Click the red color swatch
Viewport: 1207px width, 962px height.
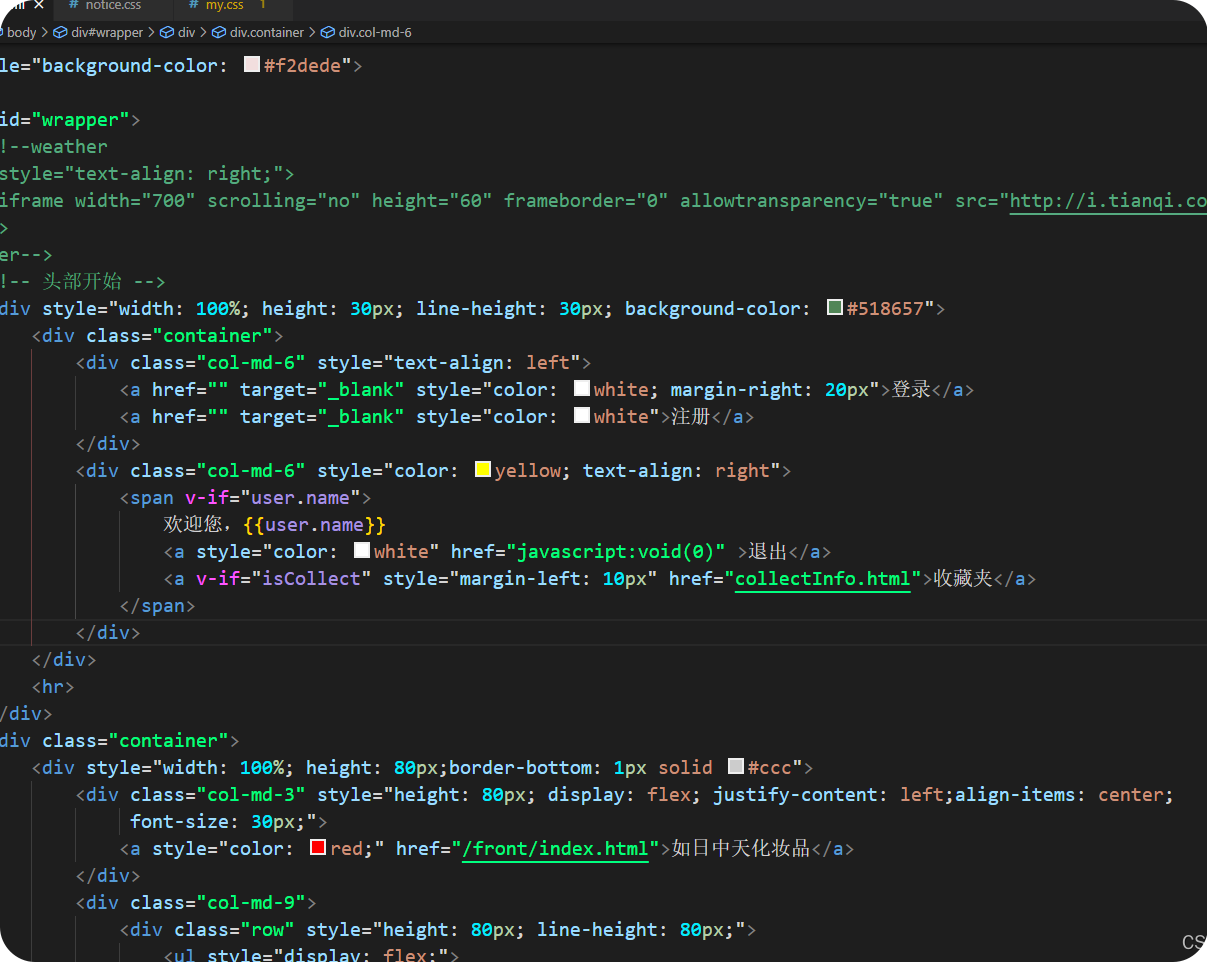[319, 848]
